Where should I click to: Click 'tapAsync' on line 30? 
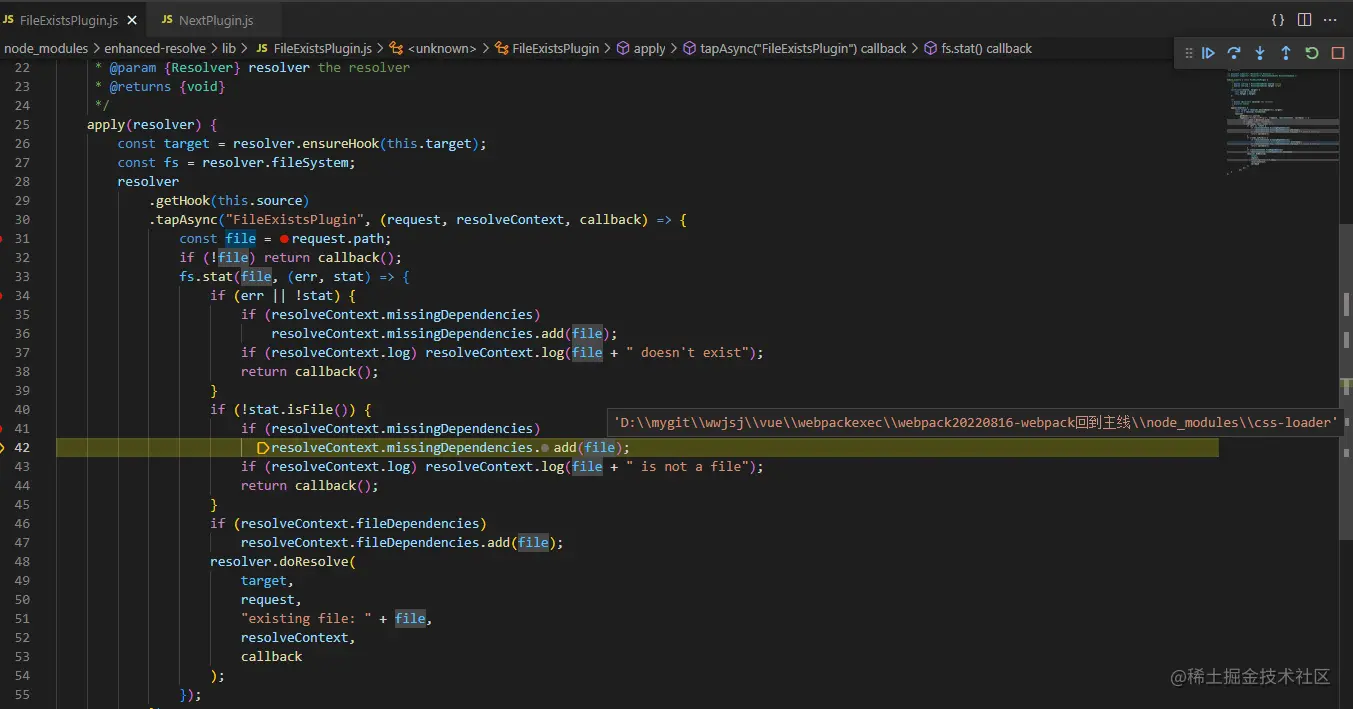click(187, 220)
